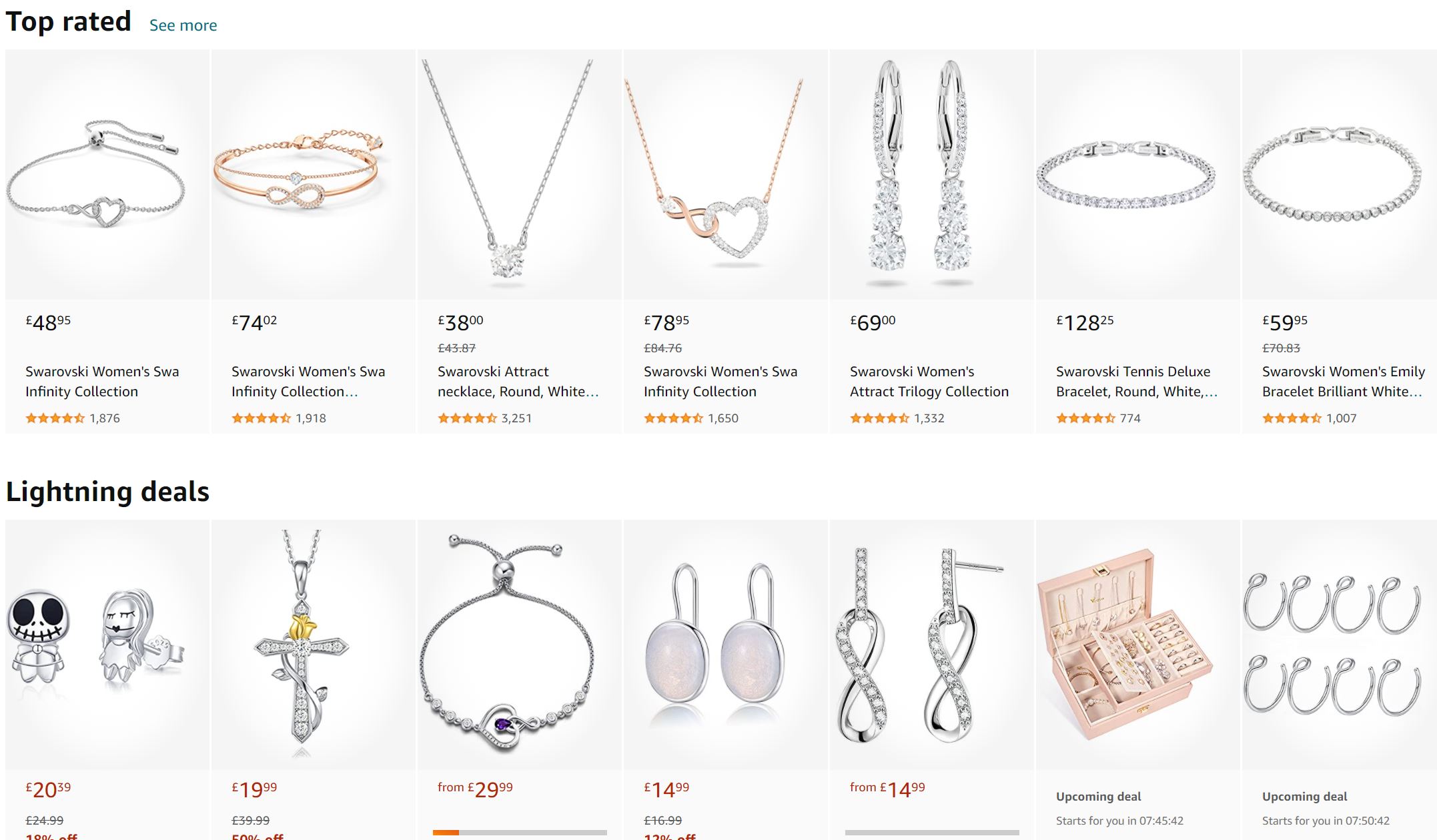Click the silver infinity heart bracelet image
Viewport: 1437px width, 840px height.
tap(107, 175)
